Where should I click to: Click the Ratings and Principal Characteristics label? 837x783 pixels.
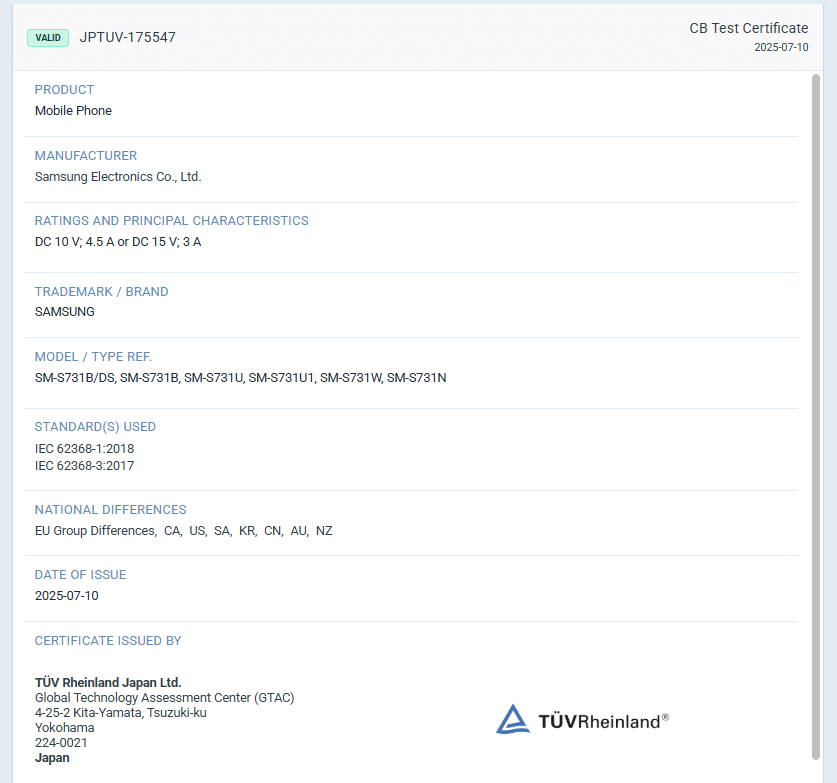click(x=171, y=221)
